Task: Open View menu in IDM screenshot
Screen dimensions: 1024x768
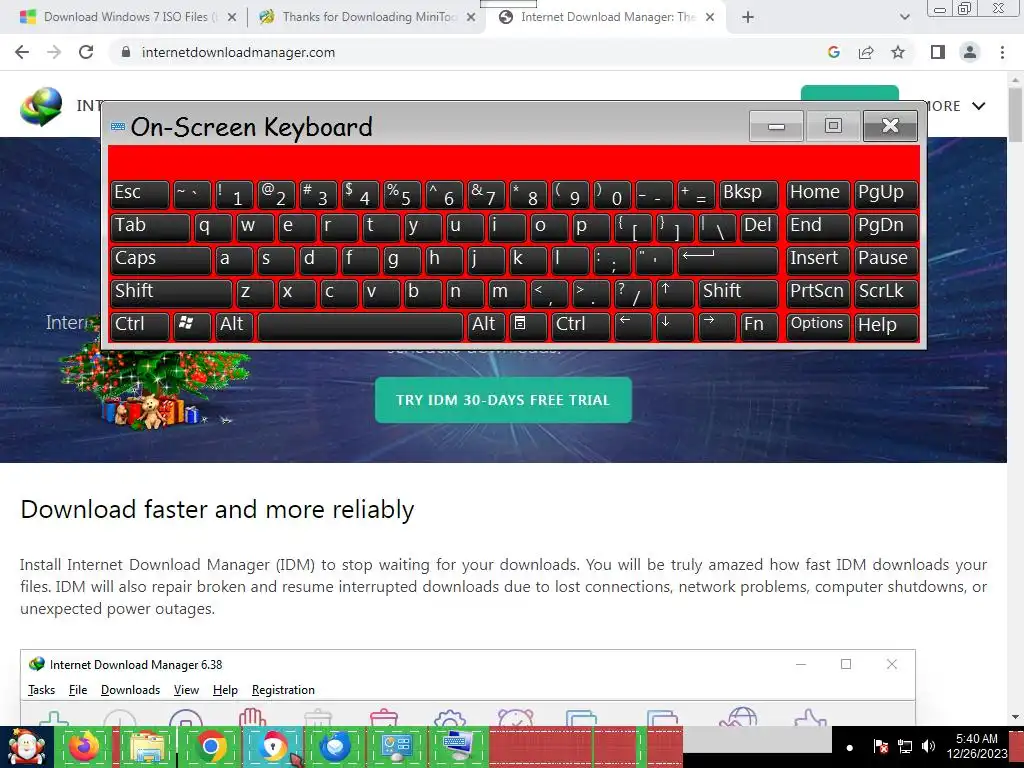Action: coord(186,690)
